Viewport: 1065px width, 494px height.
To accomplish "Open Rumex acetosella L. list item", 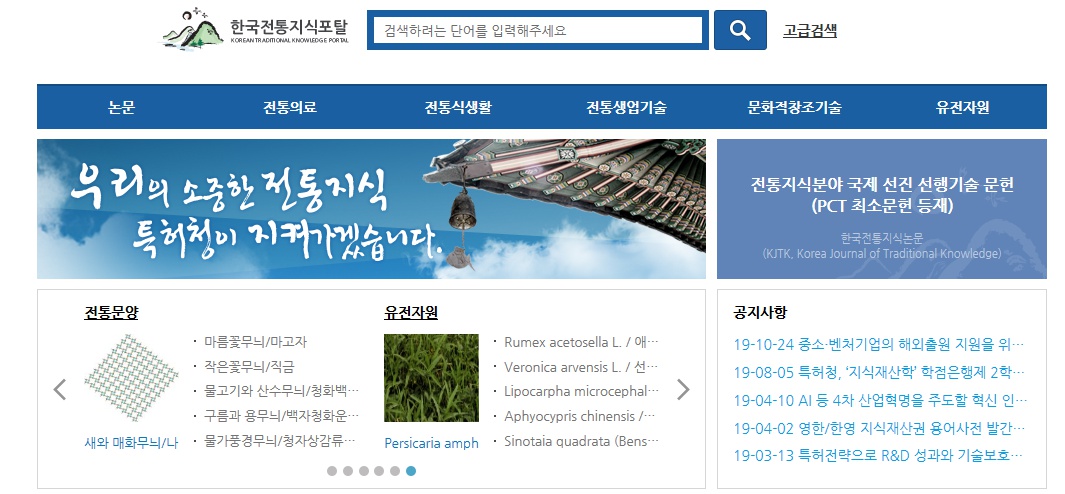I will tap(581, 342).
